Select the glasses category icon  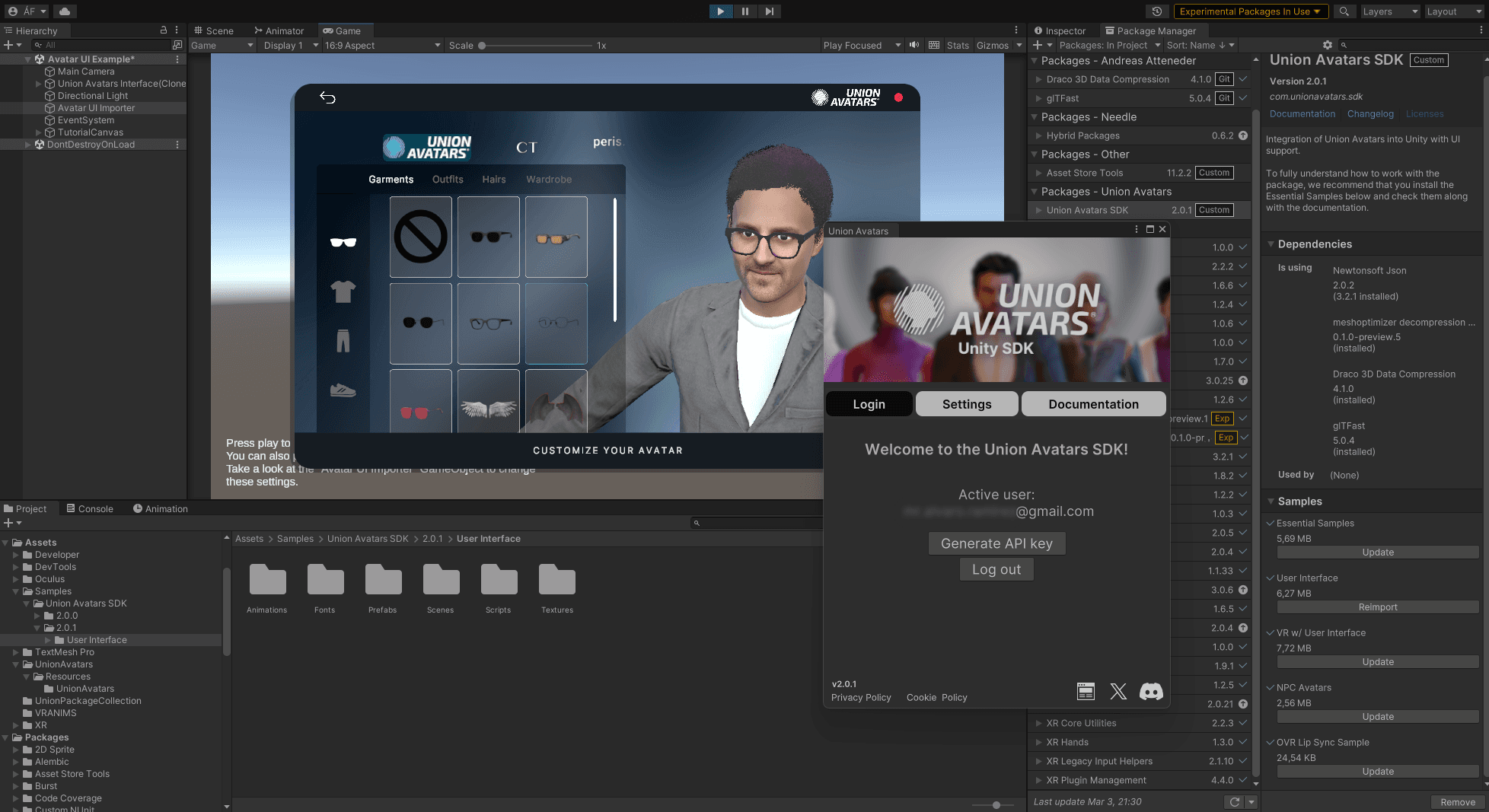(343, 243)
